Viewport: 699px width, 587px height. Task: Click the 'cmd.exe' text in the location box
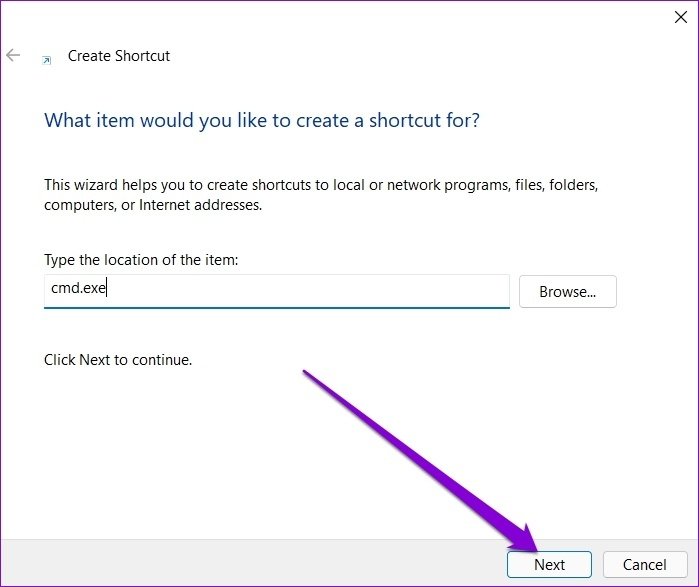pyautogui.click(x=79, y=291)
